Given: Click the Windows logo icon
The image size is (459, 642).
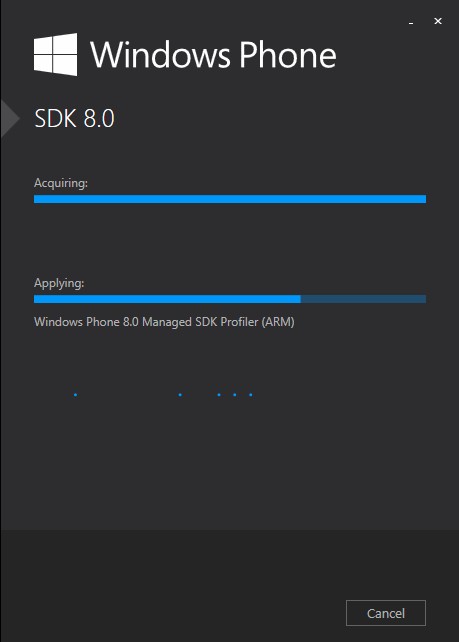Looking at the screenshot, I should pyautogui.click(x=55, y=54).
